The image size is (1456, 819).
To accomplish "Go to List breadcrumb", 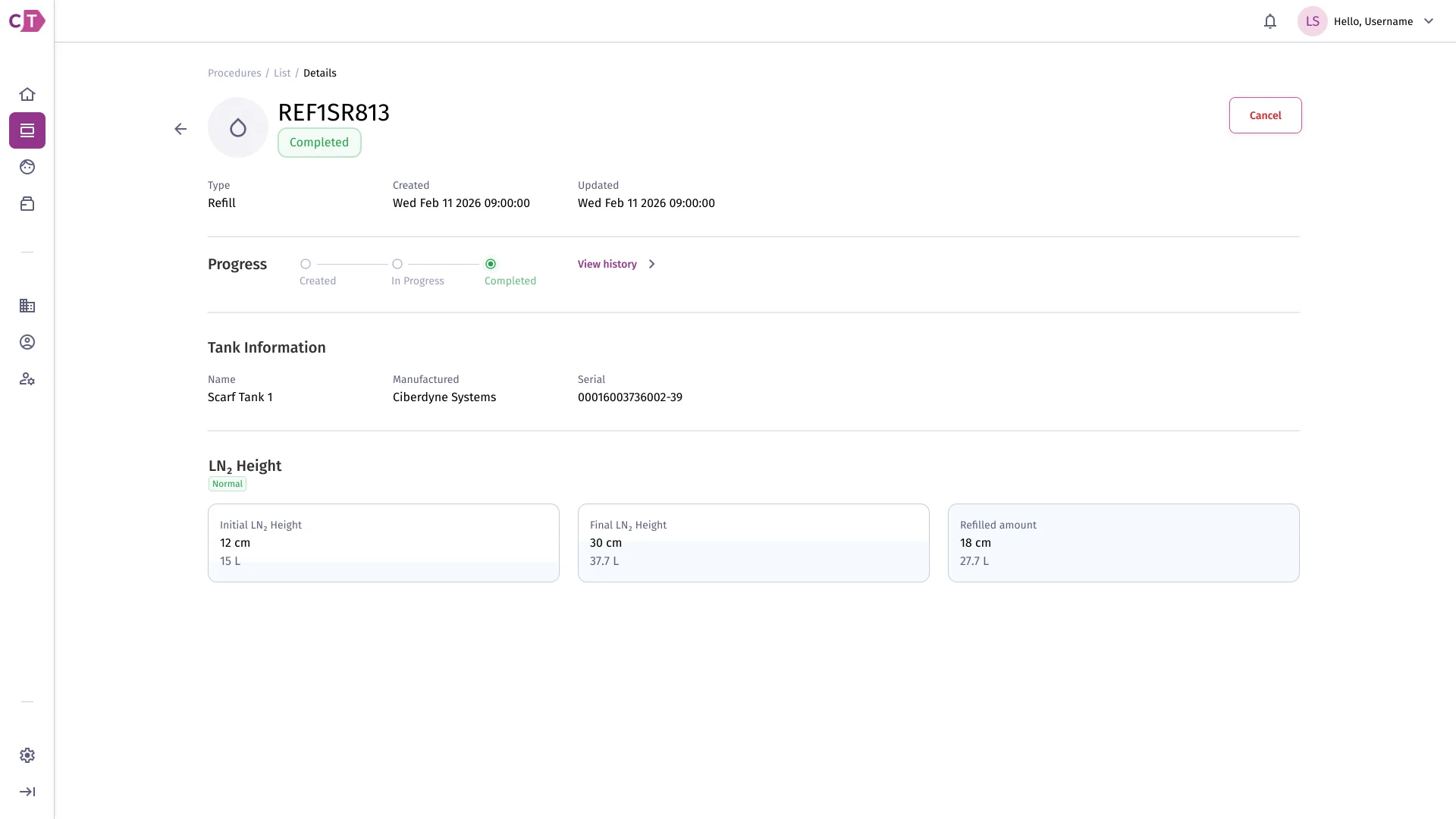I will (x=282, y=73).
